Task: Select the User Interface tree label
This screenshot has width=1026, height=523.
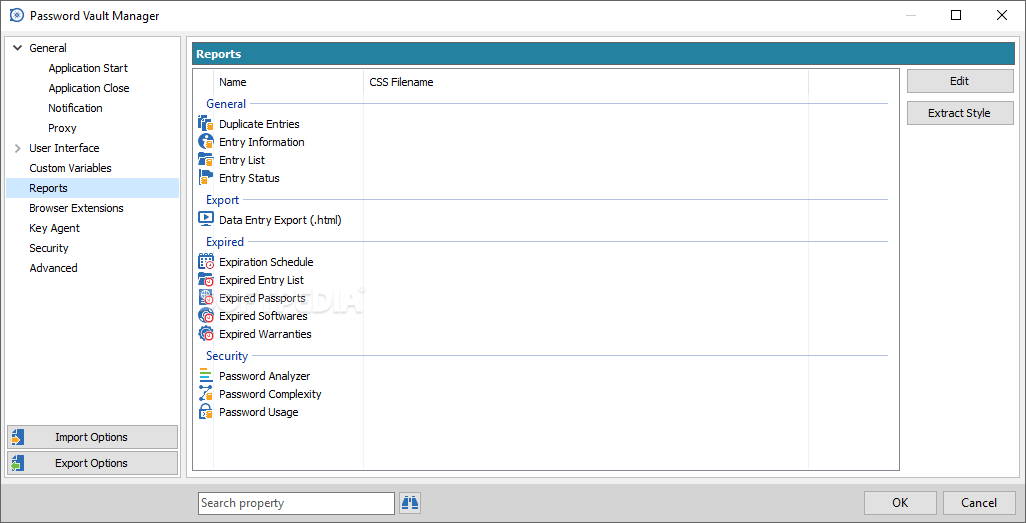Action: pos(64,148)
